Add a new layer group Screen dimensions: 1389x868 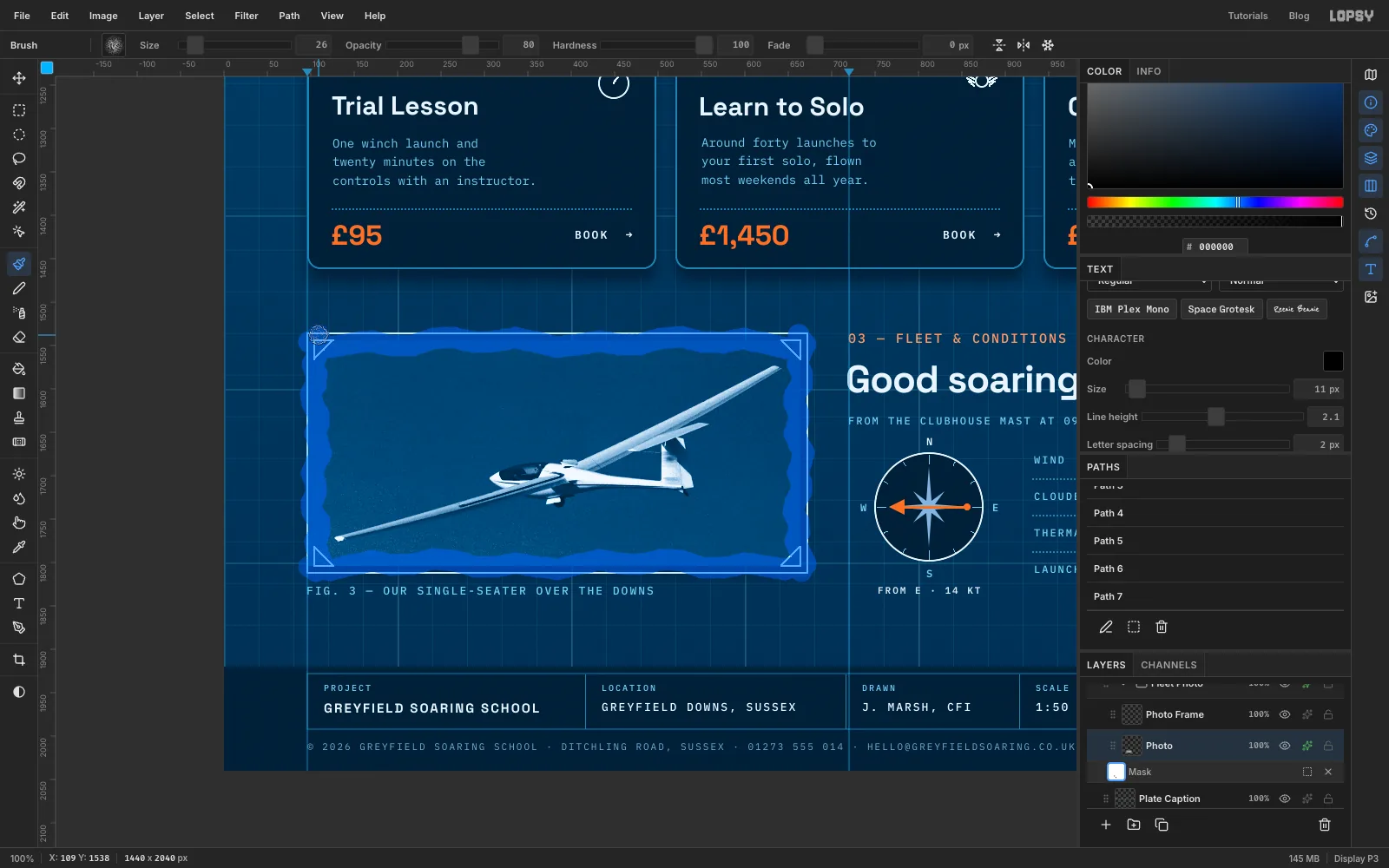[1134, 825]
